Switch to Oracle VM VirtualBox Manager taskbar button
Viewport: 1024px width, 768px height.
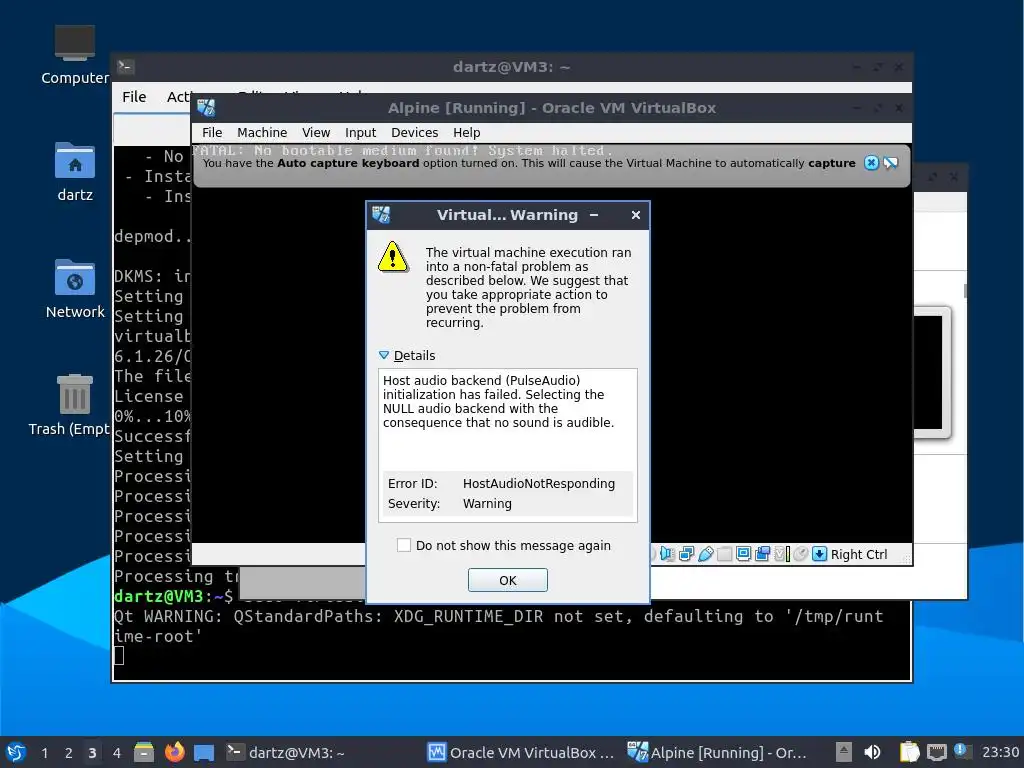(x=520, y=752)
